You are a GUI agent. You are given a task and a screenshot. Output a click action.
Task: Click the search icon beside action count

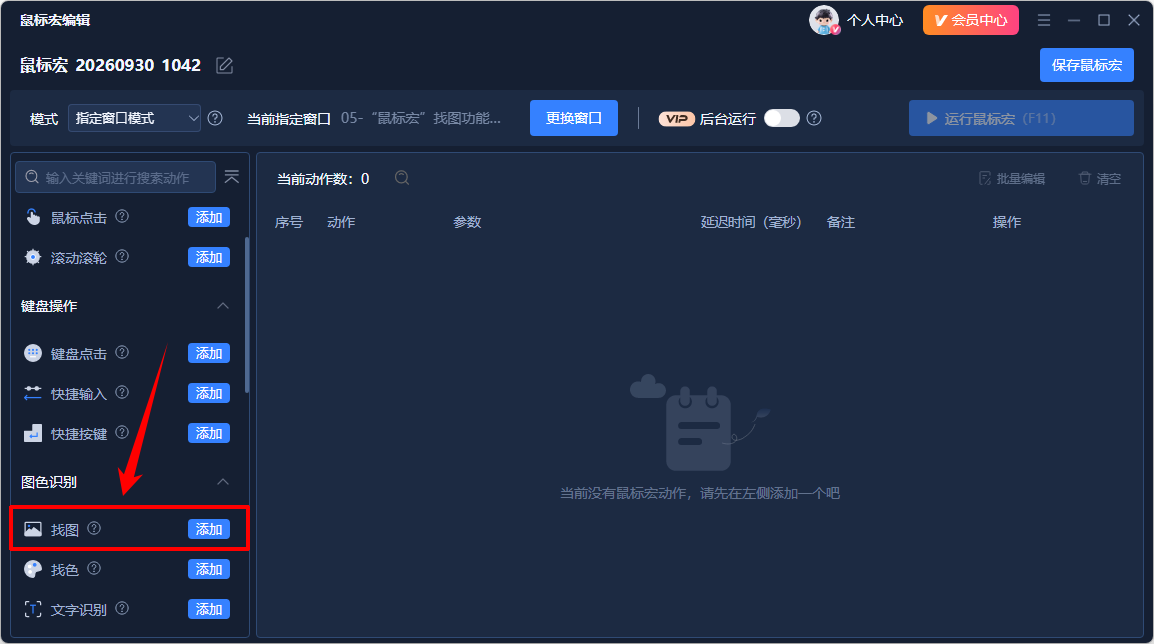pyautogui.click(x=402, y=178)
